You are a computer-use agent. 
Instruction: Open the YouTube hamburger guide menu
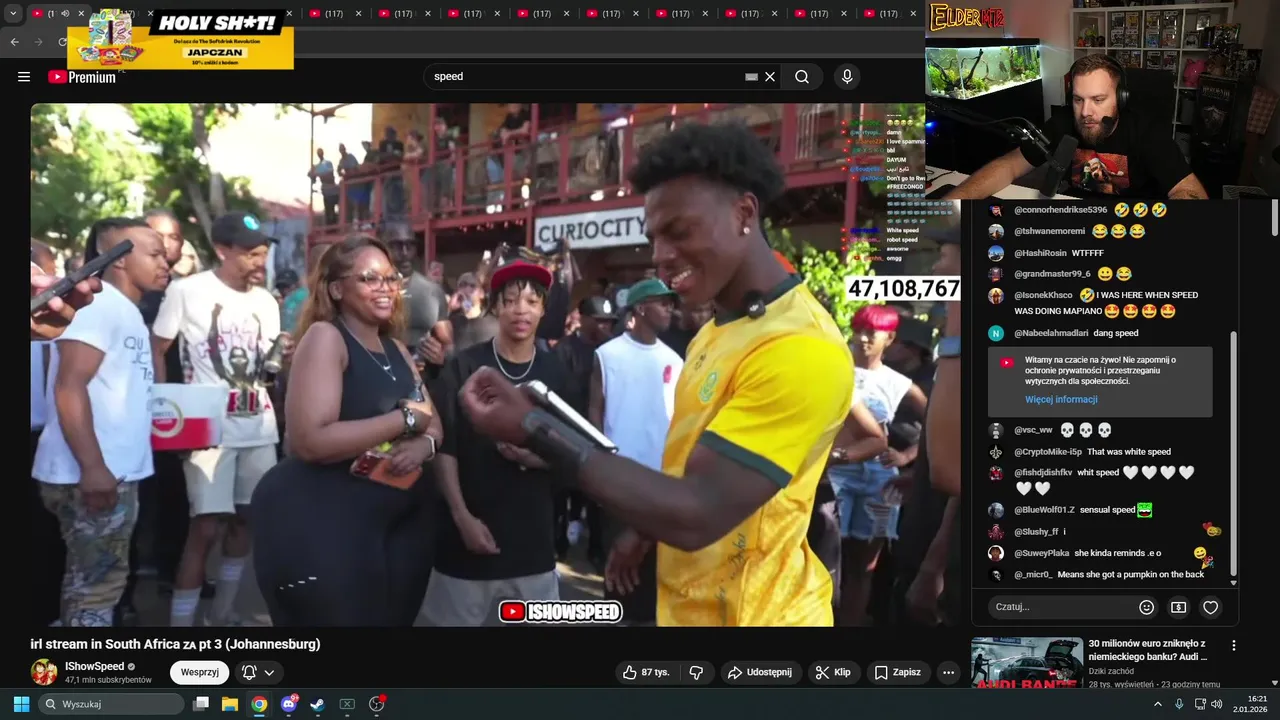24,77
